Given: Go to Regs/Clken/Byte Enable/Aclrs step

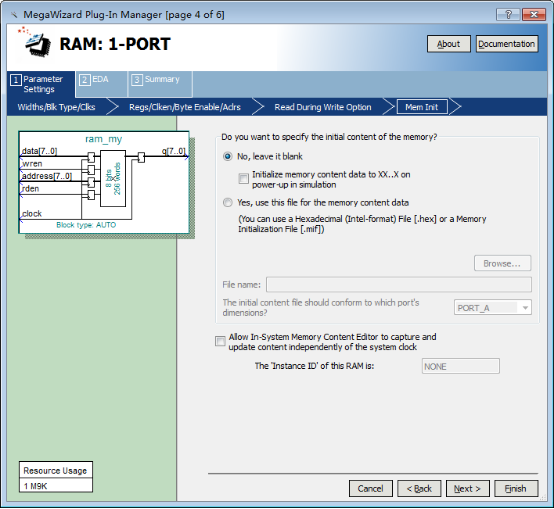Looking at the screenshot, I should pyautogui.click(x=185, y=107).
